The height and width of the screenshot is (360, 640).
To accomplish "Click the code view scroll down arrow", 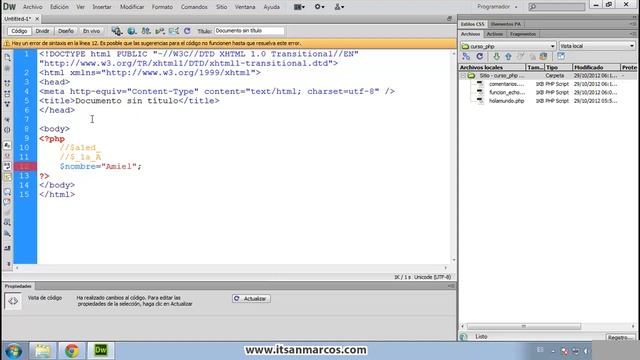I will tap(453, 260).
